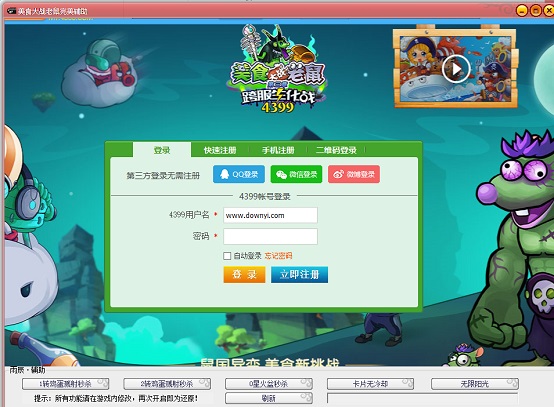The image size is (554, 407).
Task: Click the game logo 美食大战老鼠
Action: [x=277, y=69]
